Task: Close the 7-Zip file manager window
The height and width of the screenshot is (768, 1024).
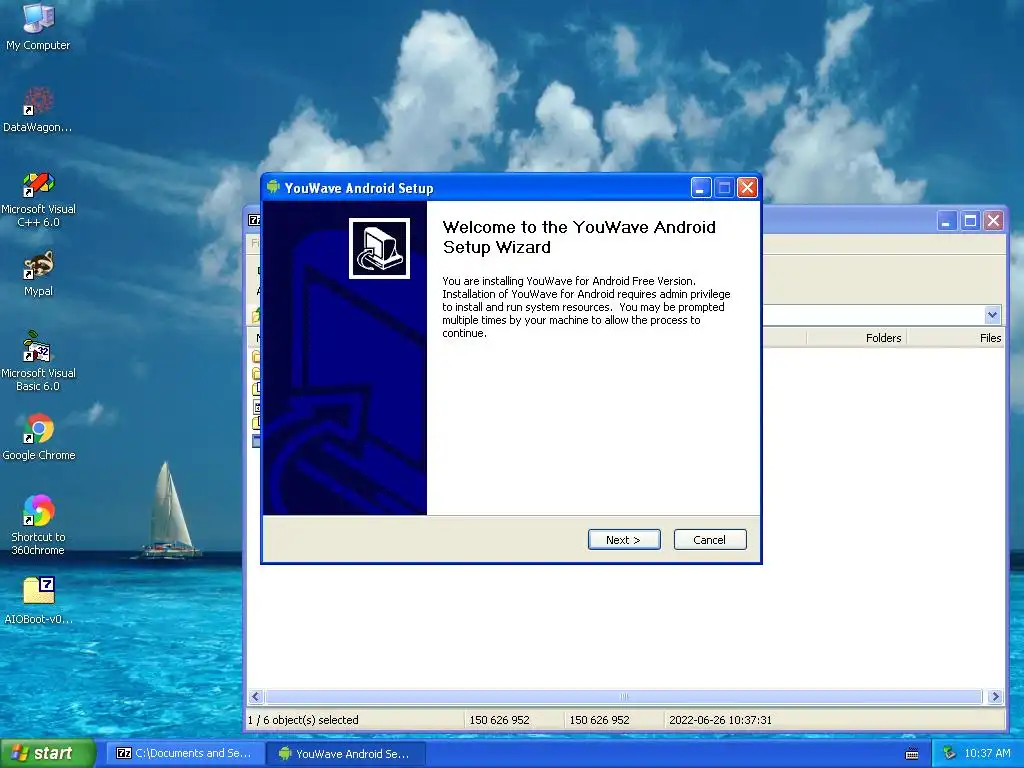Action: click(x=993, y=221)
